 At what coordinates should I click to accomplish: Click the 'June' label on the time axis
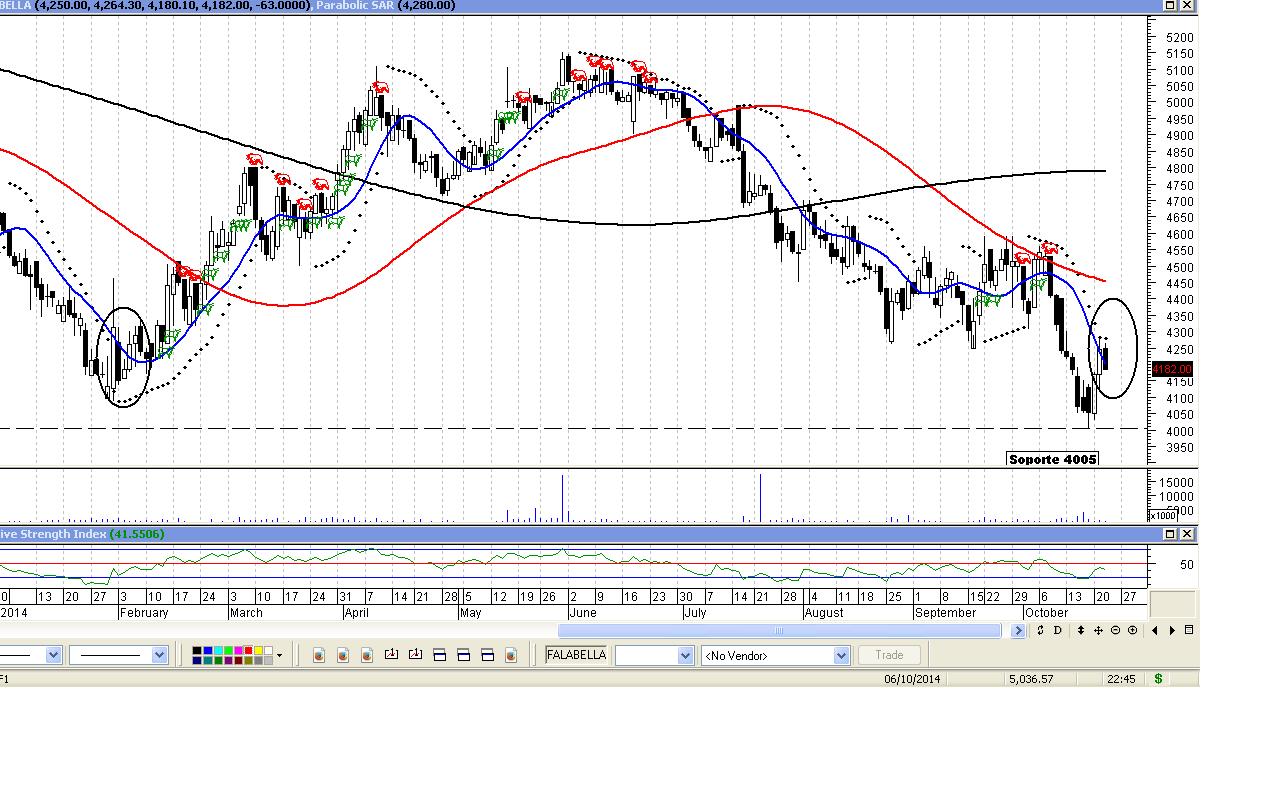(582, 613)
